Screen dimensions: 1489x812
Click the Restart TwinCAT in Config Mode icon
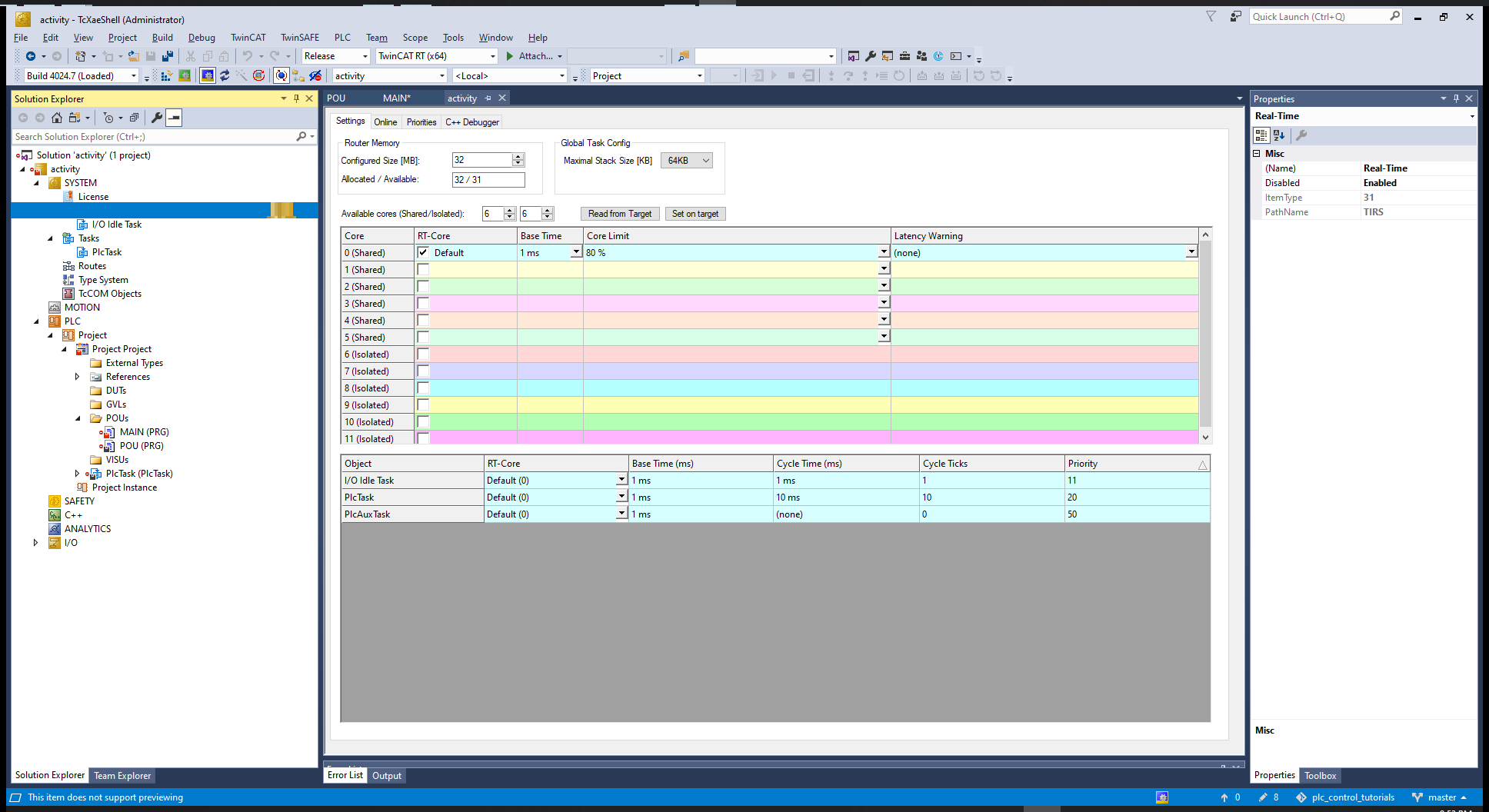pos(208,75)
